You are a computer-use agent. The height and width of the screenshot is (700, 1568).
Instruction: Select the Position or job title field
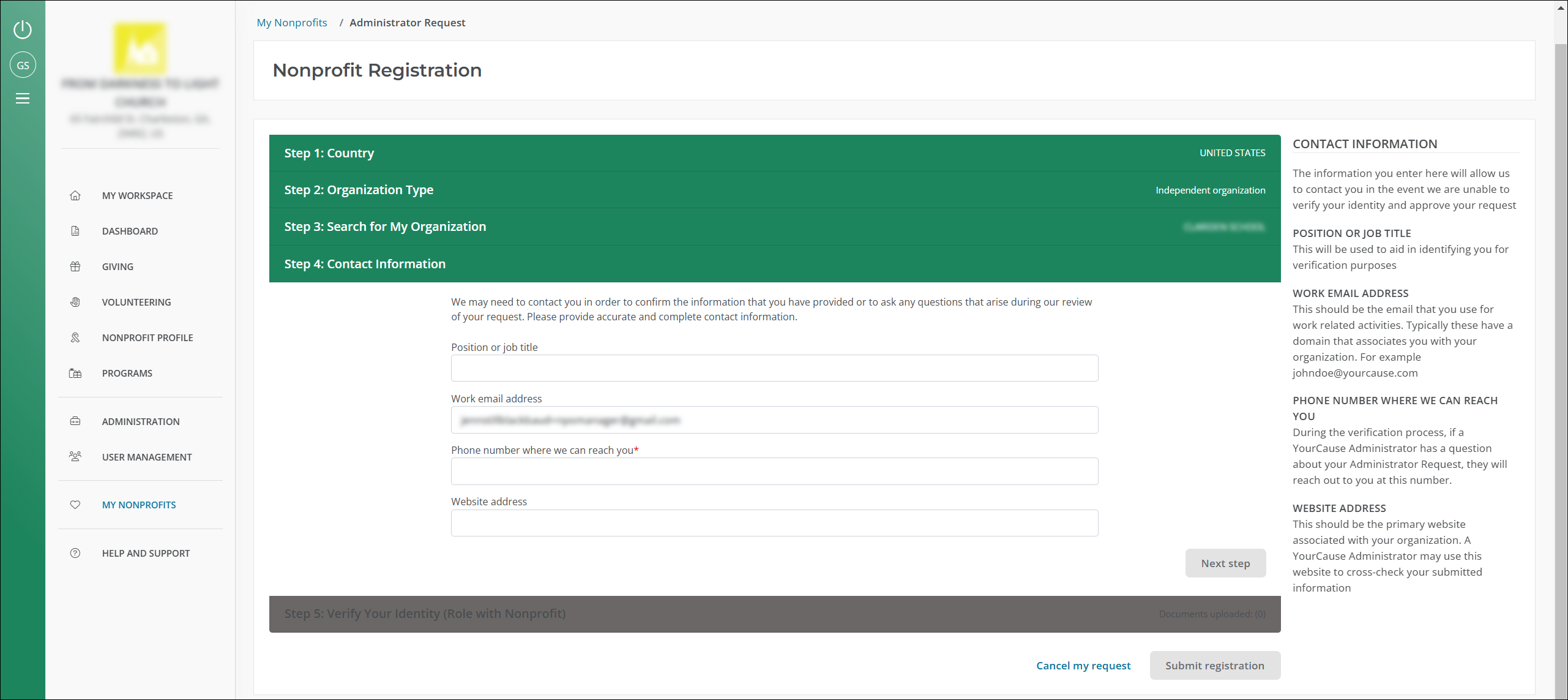tap(775, 368)
